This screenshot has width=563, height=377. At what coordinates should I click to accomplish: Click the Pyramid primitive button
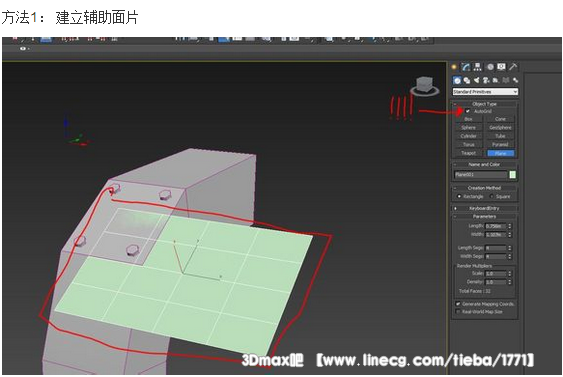pyautogui.click(x=500, y=144)
